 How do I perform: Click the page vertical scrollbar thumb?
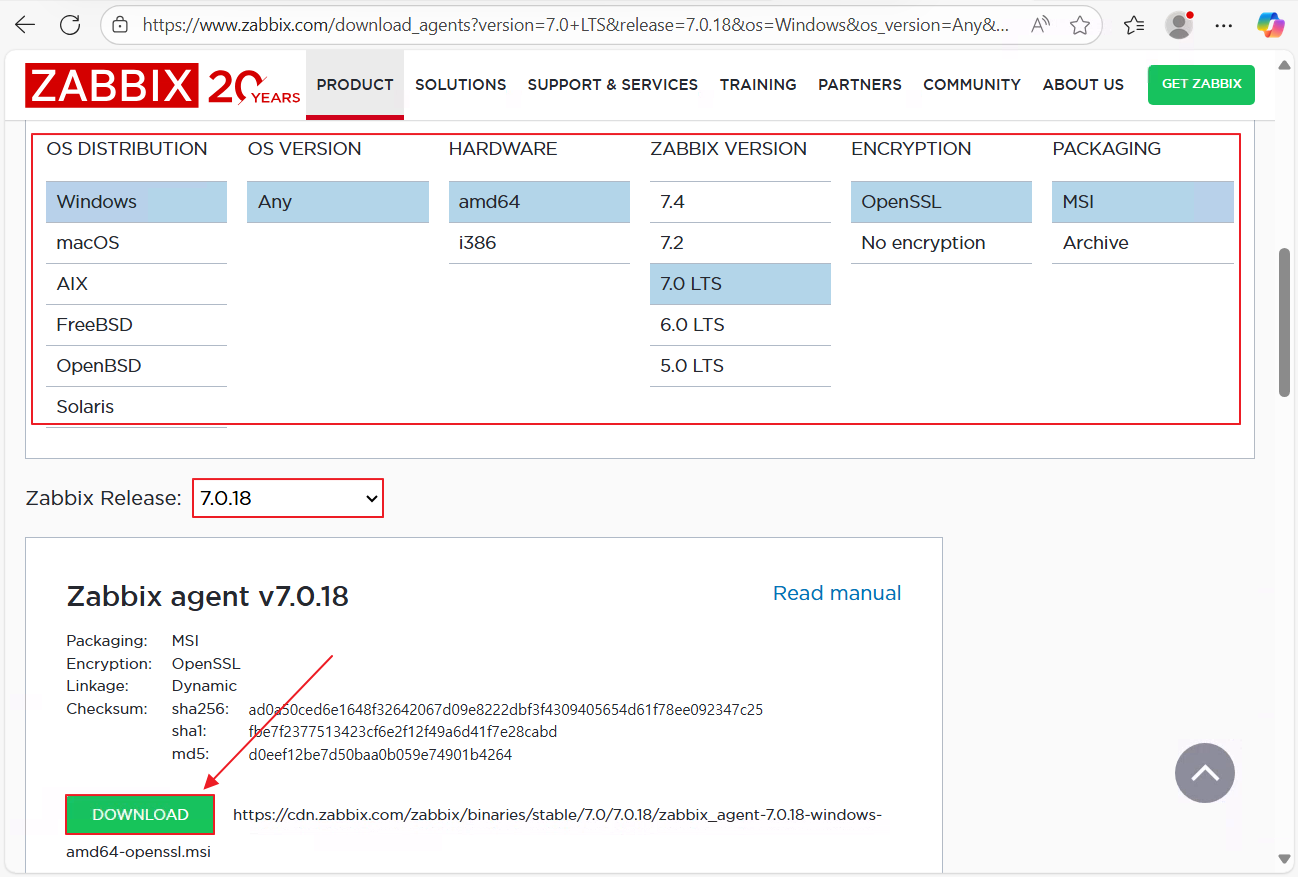(x=1286, y=322)
